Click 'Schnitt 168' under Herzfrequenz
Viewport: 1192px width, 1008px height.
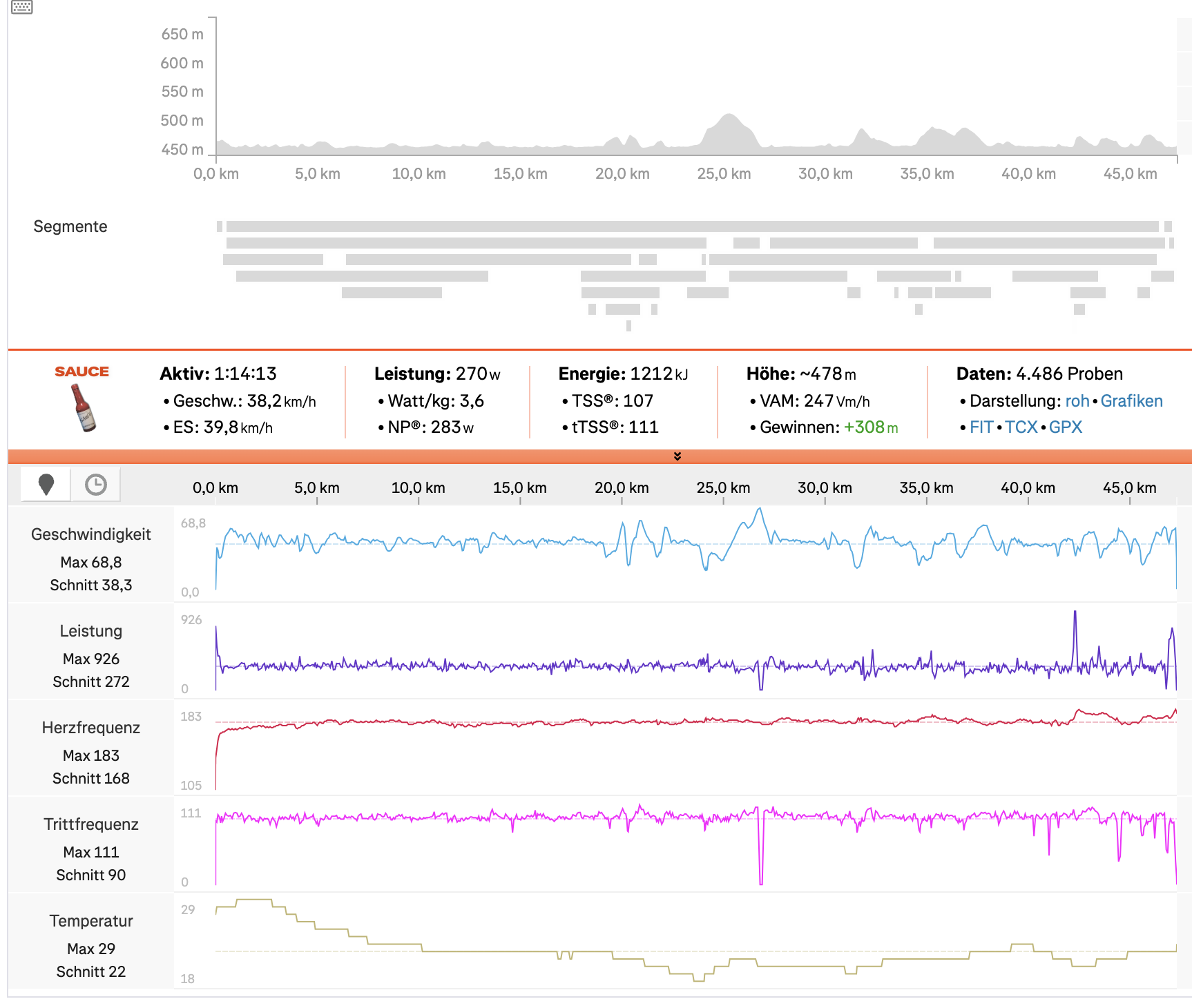coord(91,778)
